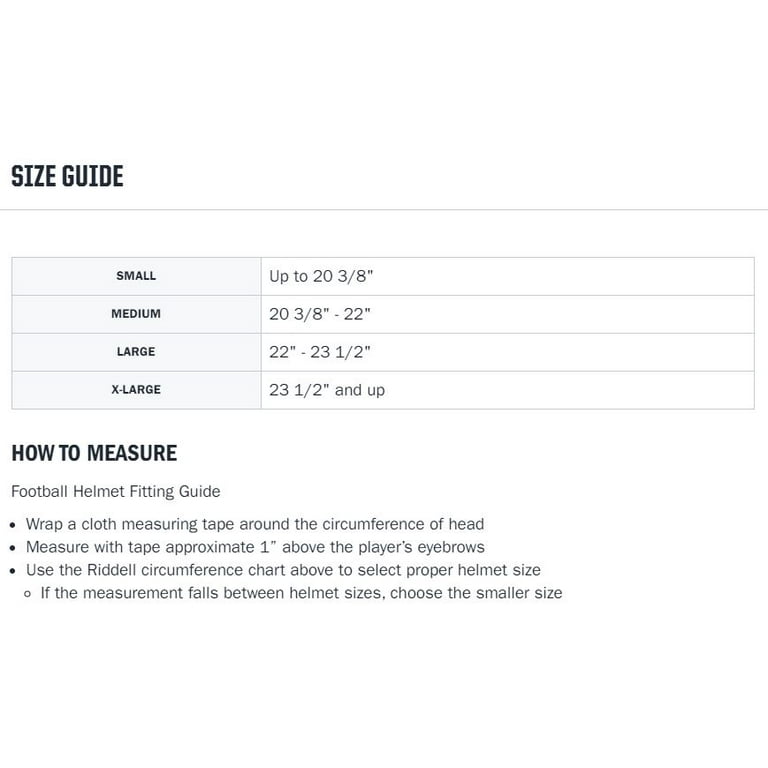Click the 'Measure with tape approximate 1"' instruction

tap(255, 547)
